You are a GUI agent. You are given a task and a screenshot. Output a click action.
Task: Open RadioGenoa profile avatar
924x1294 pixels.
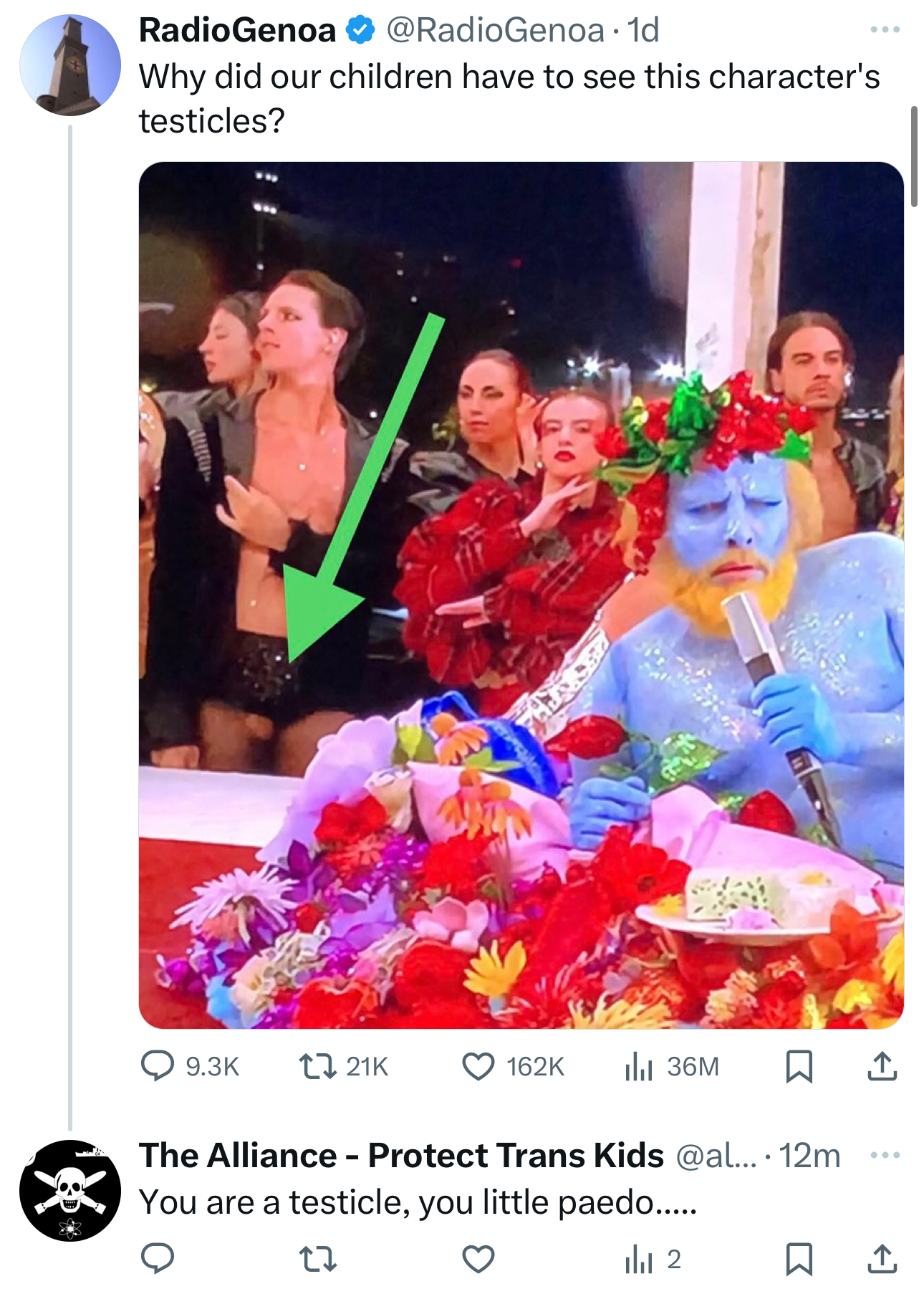(x=70, y=64)
